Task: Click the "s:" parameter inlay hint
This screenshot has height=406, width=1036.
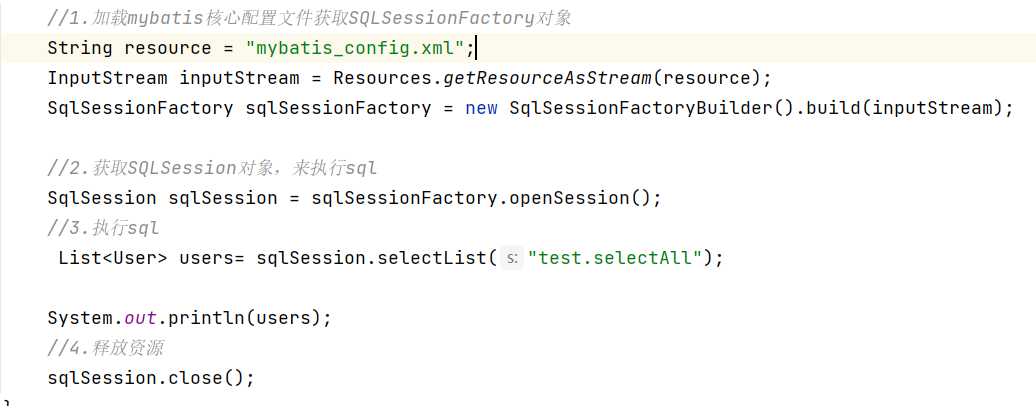Action: tap(510, 258)
